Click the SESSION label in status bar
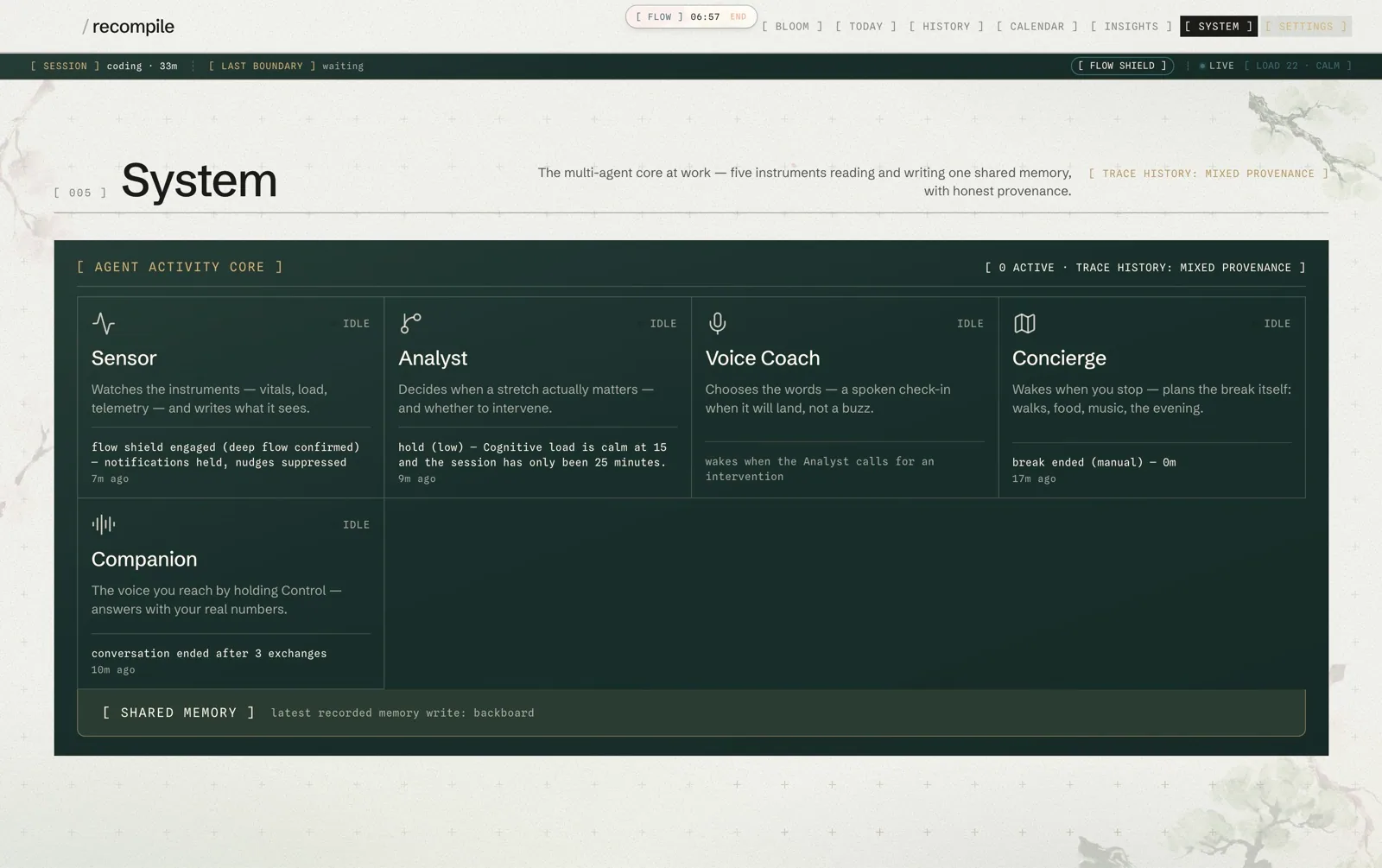This screenshot has height=868, width=1382. coord(65,66)
